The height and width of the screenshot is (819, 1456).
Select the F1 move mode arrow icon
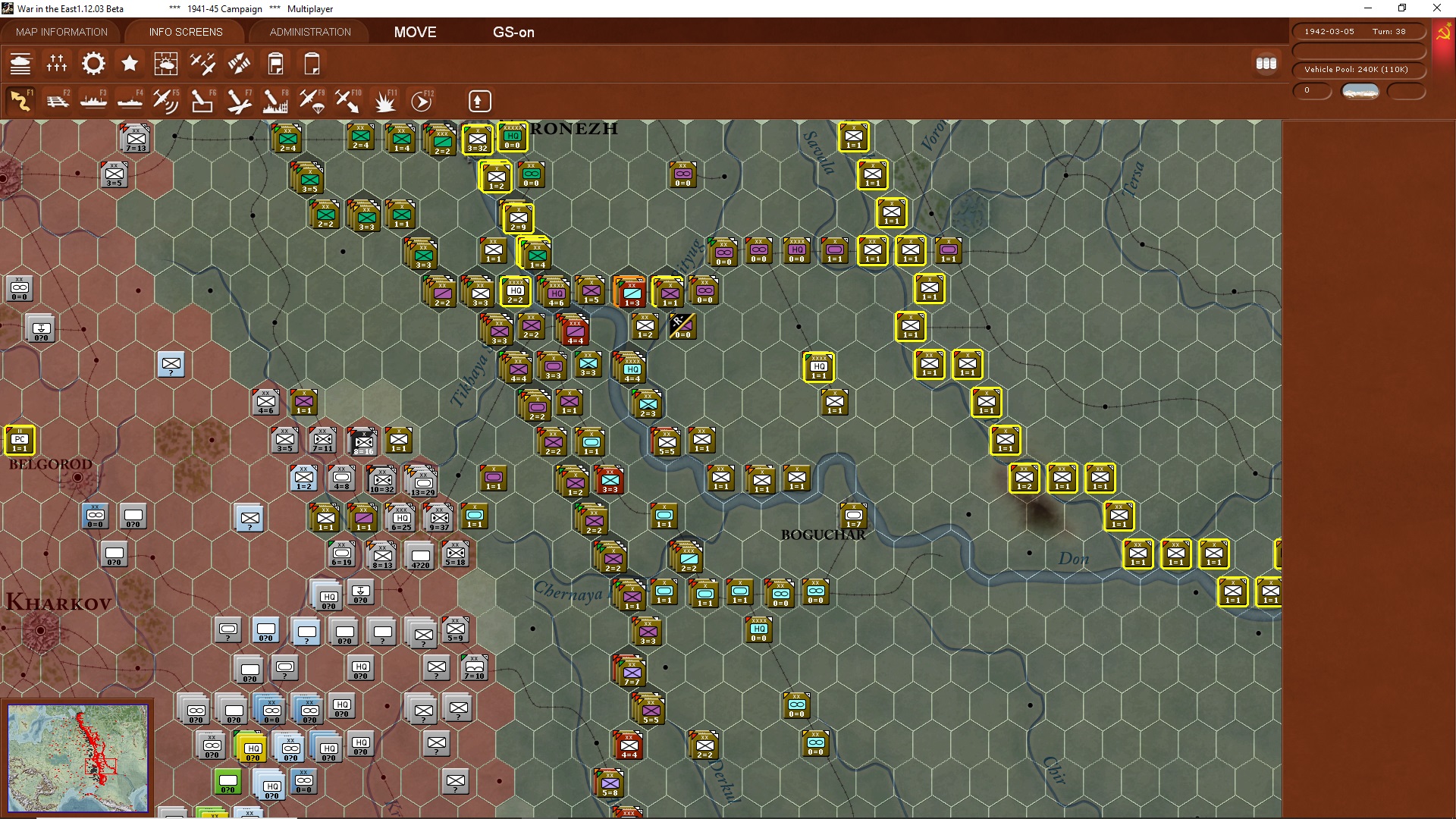pyautogui.click(x=20, y=101)
